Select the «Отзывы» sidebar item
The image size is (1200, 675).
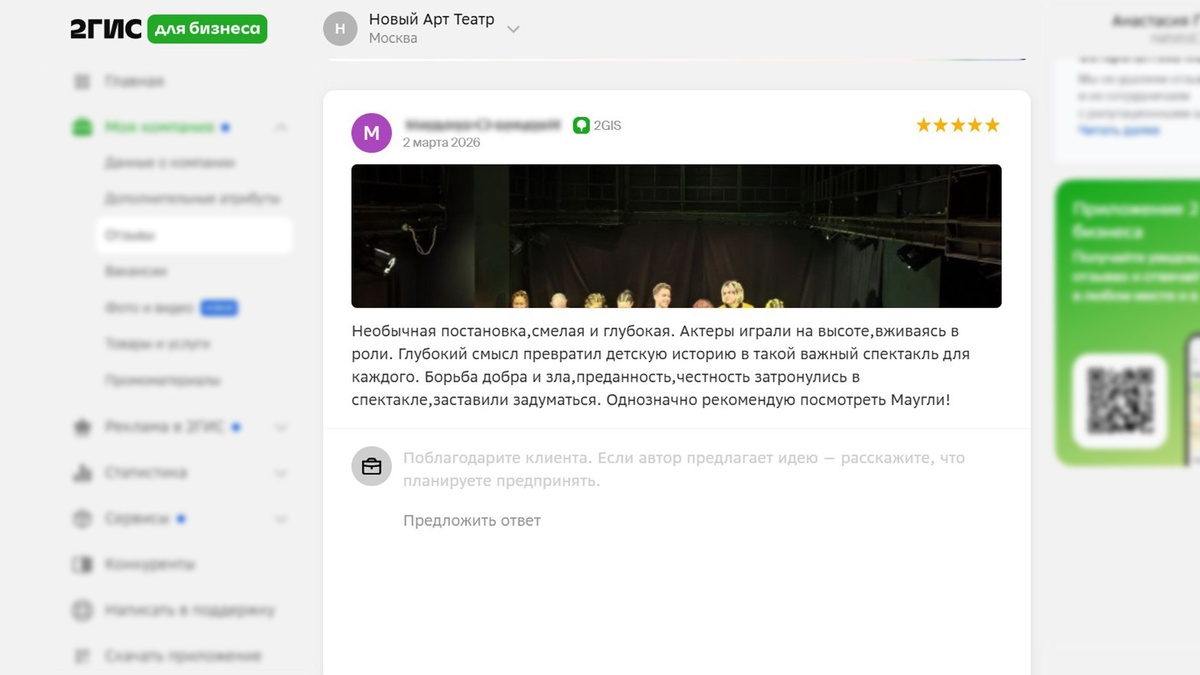point(194,235)
